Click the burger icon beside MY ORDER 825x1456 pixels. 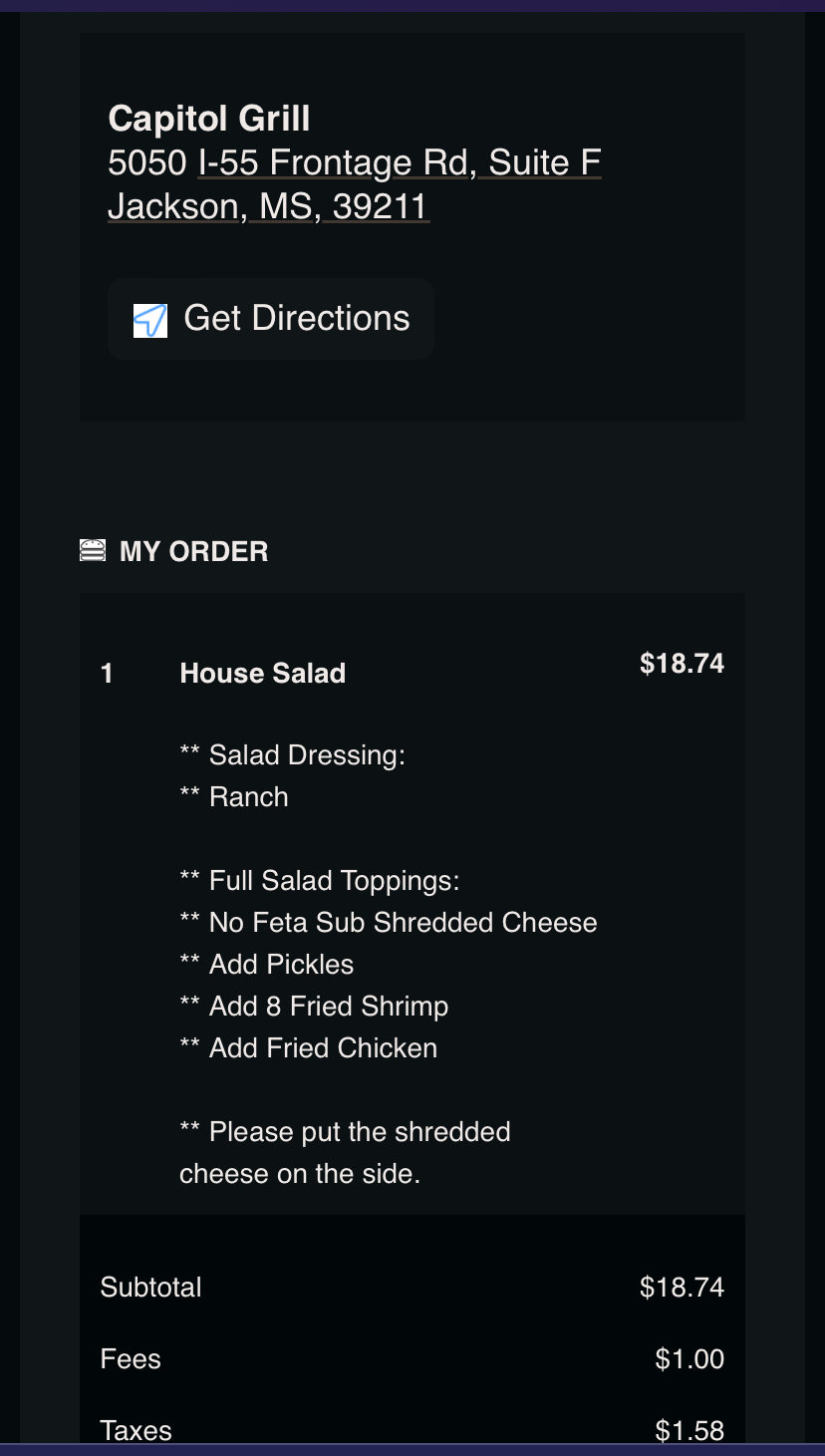[93, 550]
